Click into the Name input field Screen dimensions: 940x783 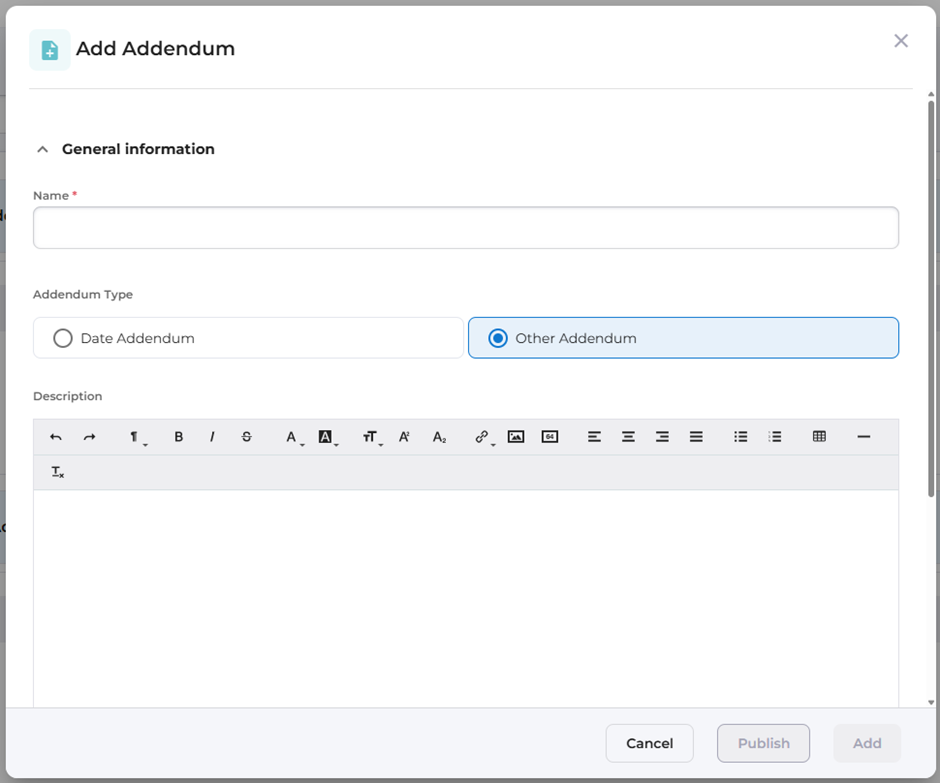pyautogui.click(x=465, y=228)
